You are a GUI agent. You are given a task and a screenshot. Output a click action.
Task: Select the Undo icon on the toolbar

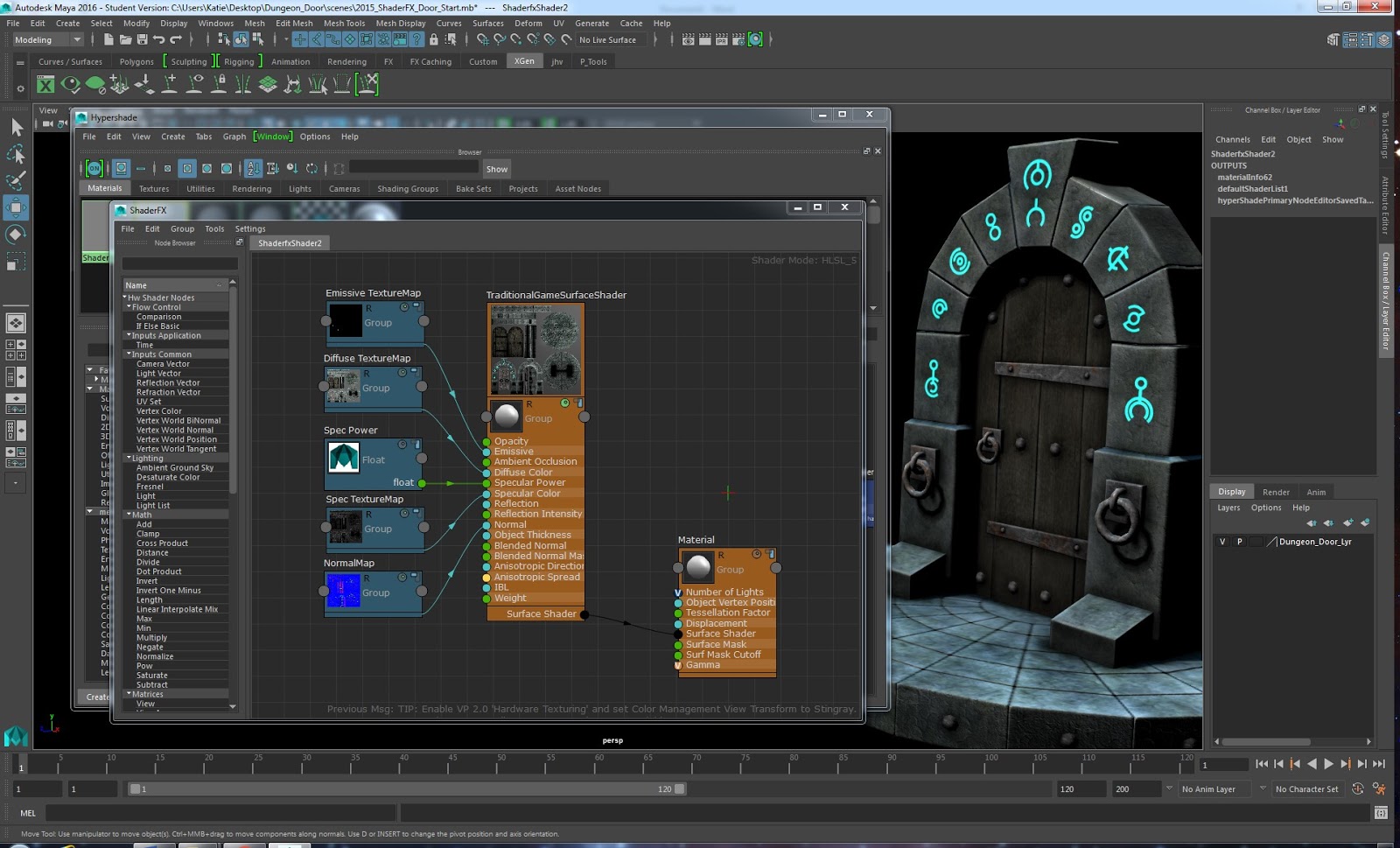[x=159, y=39]
